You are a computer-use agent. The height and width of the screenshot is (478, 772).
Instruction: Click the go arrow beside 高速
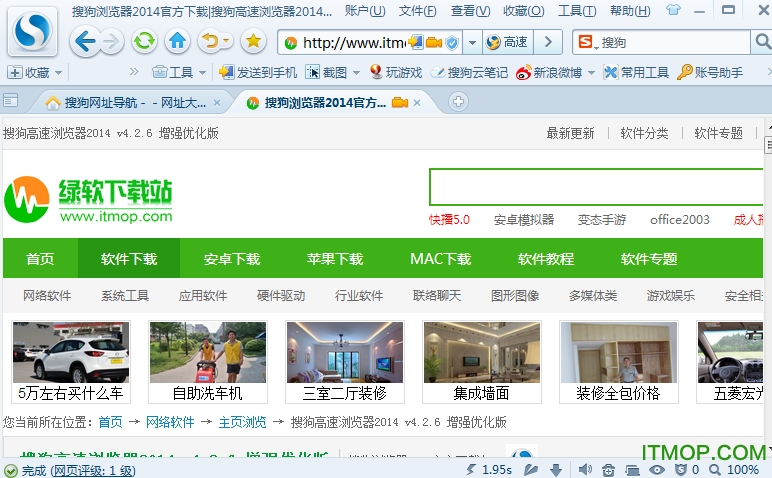(x=548, y=43)
